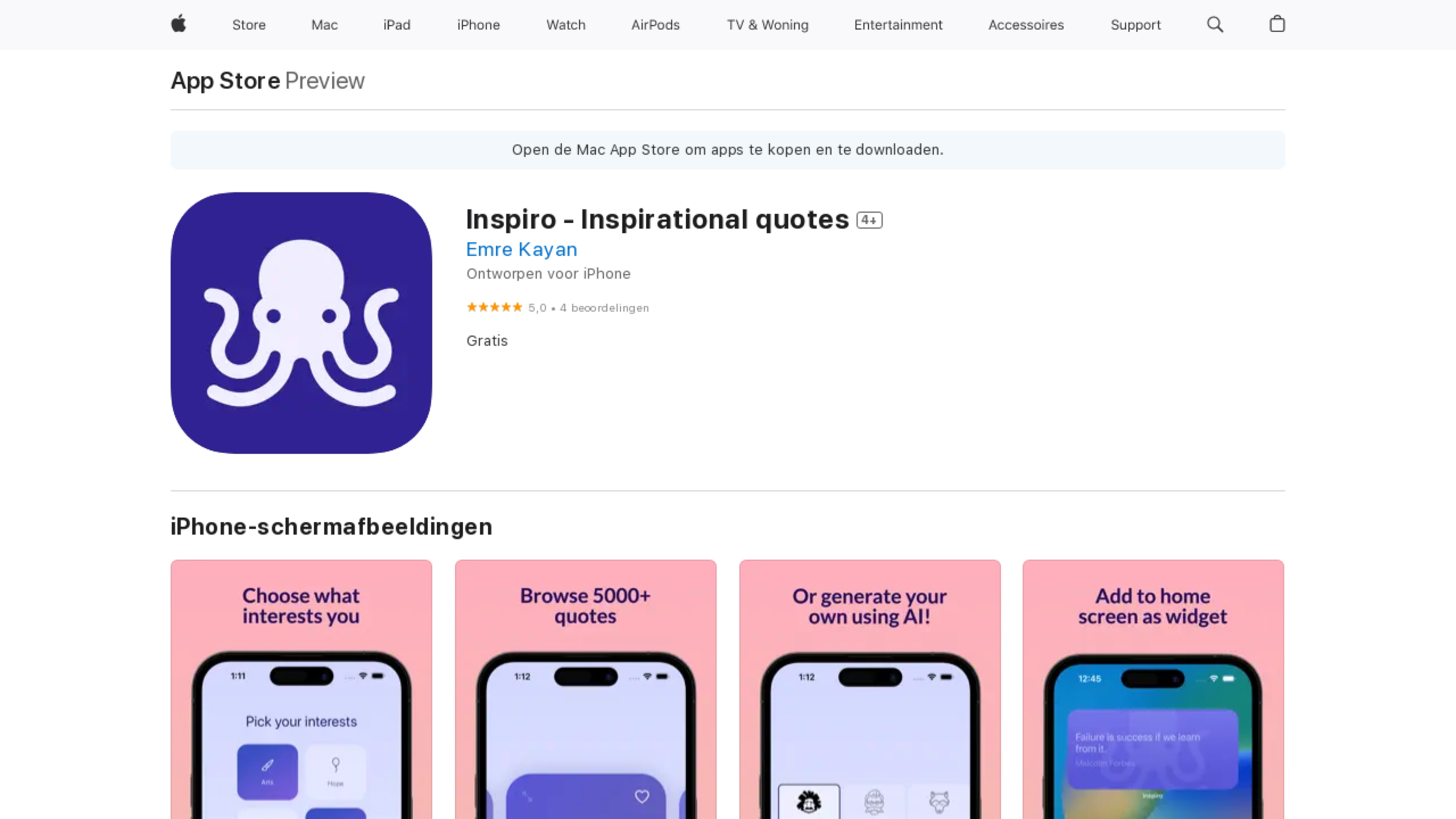Open the shopping bag icon

point(1277,24)
